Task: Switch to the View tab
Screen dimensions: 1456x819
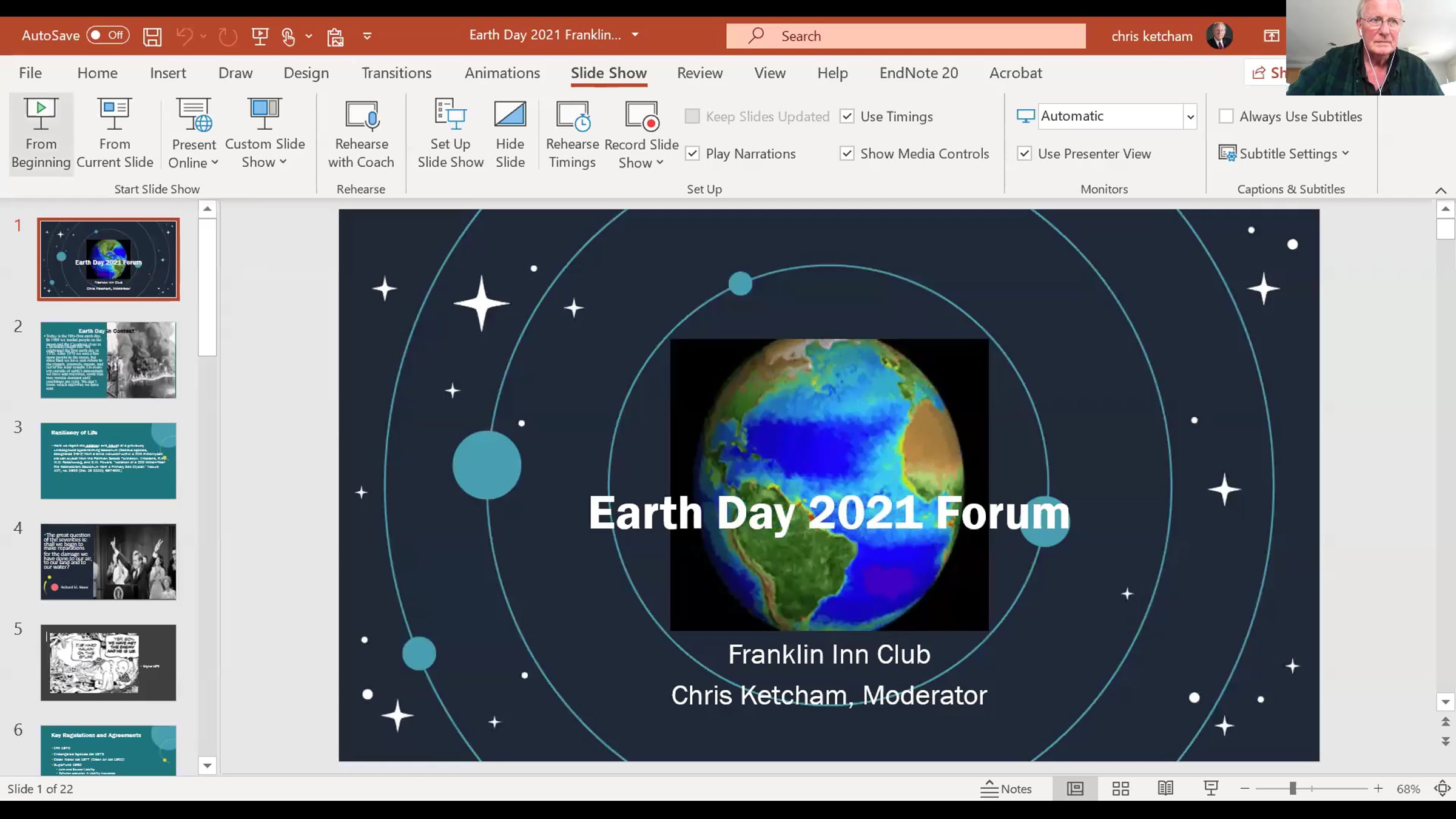Action: [x=770, y=73]
